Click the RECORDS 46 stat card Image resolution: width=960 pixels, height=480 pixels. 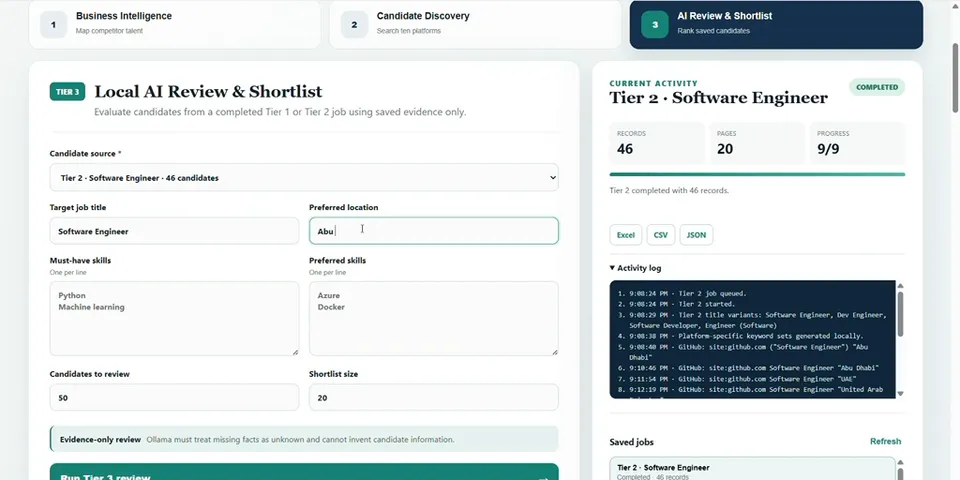click(x=657, y=143)
